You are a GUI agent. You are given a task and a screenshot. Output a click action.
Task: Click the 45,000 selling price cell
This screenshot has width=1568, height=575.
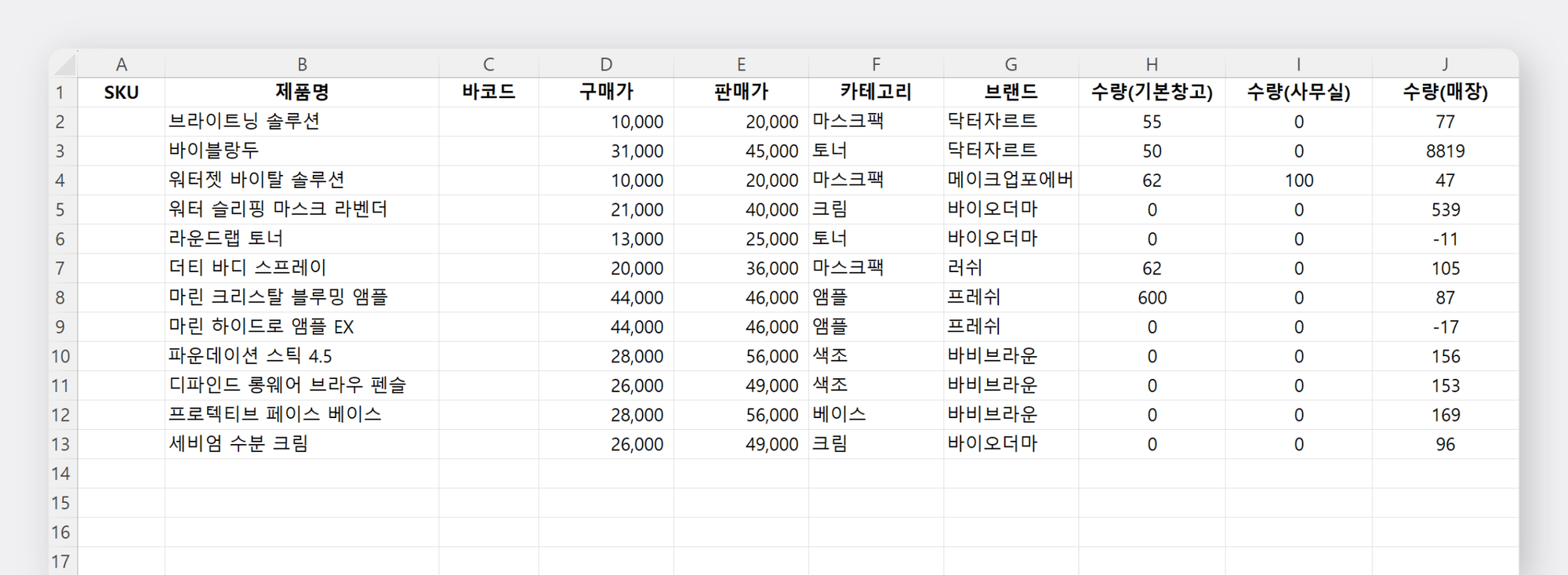tap(741, 151)
